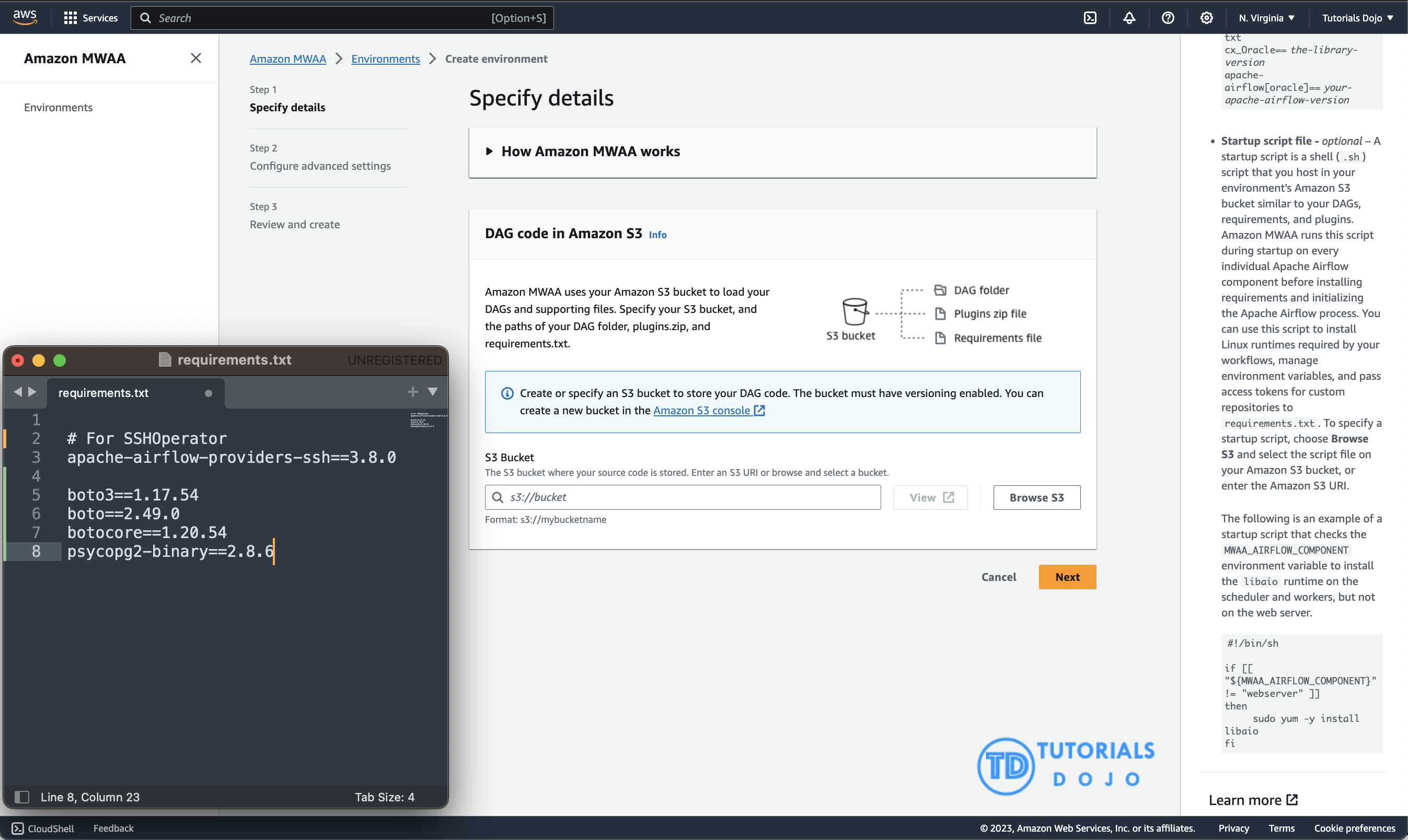Open the Services grid menu
1408x840 pixels.
point(90,18)
